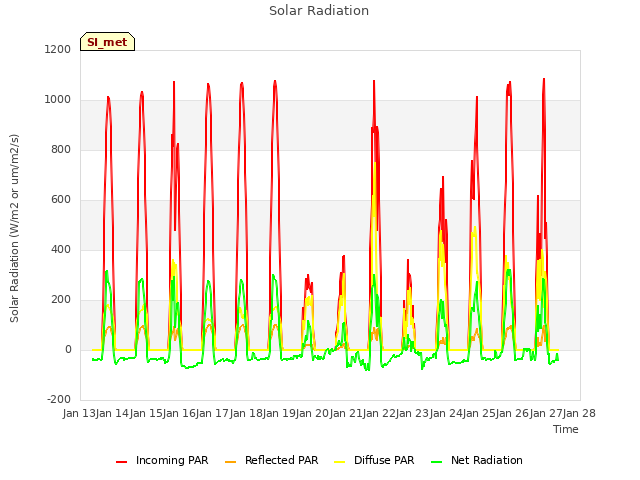
Task: Click the red Incoming PAR legend swatch
Action: coord(122,462)
